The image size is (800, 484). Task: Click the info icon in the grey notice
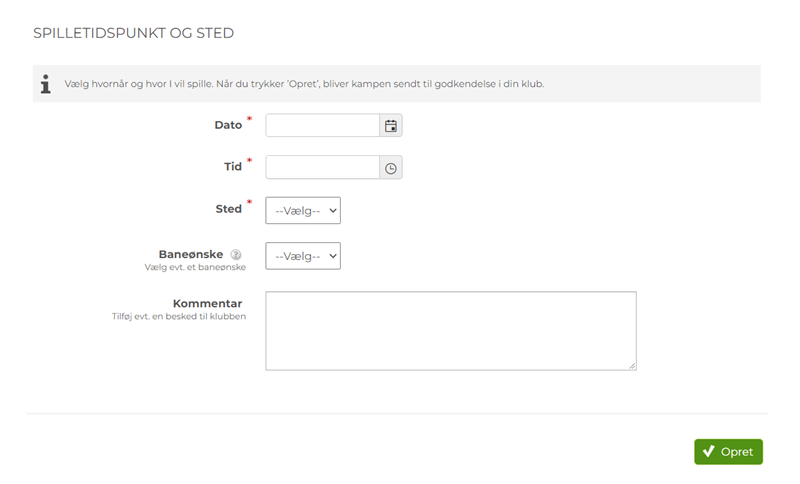pyautogui.click(x=45, y=84)
